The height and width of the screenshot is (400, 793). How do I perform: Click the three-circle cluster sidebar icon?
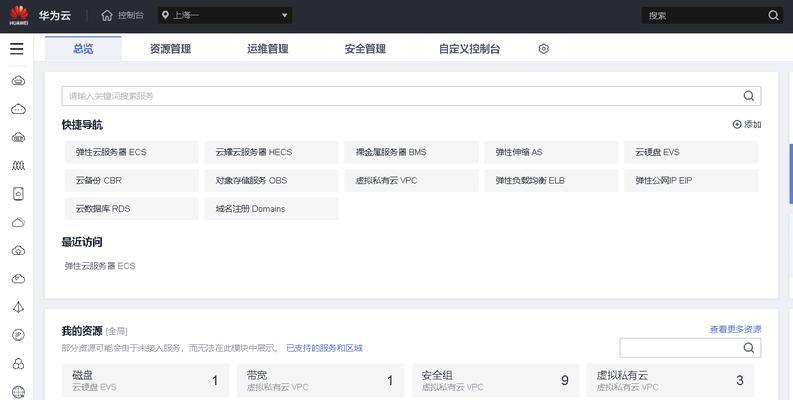(x=18, y=363)
